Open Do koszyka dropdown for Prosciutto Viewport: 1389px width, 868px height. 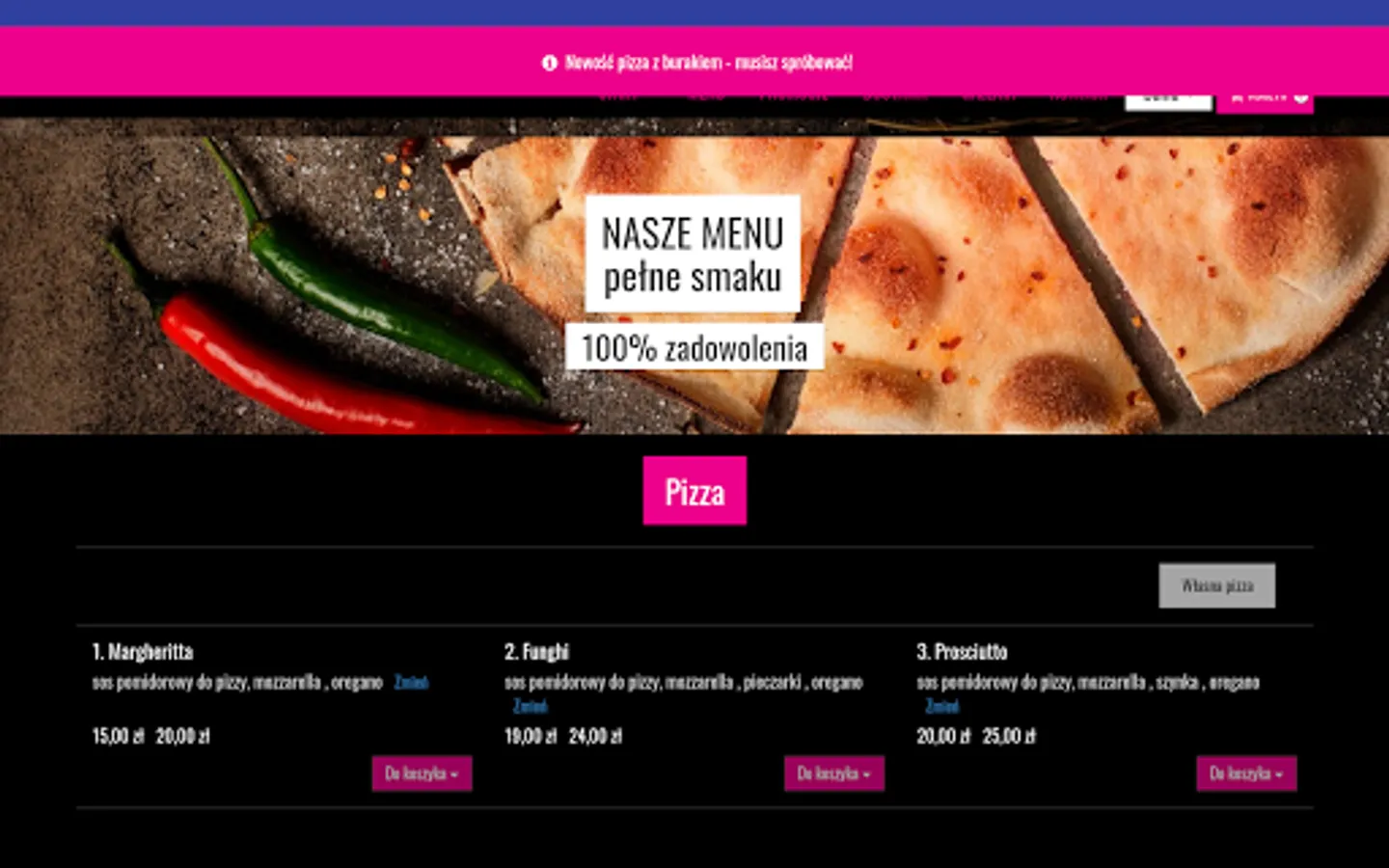coord(1246,773)
